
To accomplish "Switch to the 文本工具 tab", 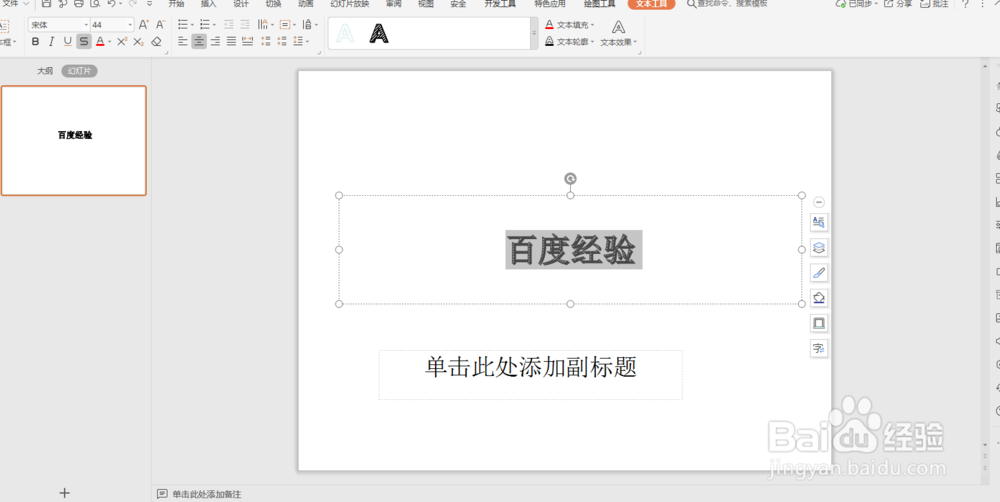I will tap(651, 4).
